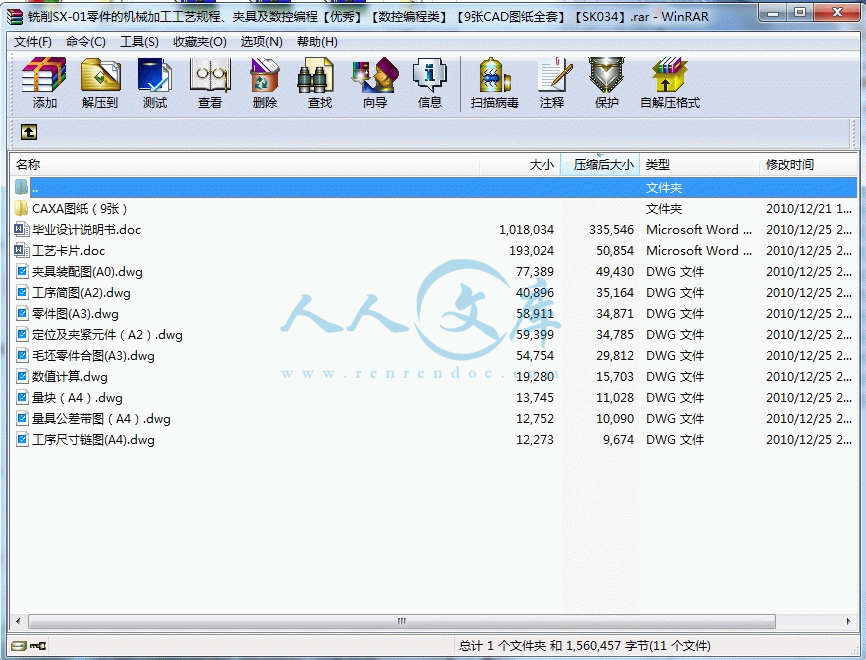Viewport: 866px width, 660px height.
Task: Select the file name 定位及夹紧元件（A2）.dwg
Action: (x=107, y=335)
